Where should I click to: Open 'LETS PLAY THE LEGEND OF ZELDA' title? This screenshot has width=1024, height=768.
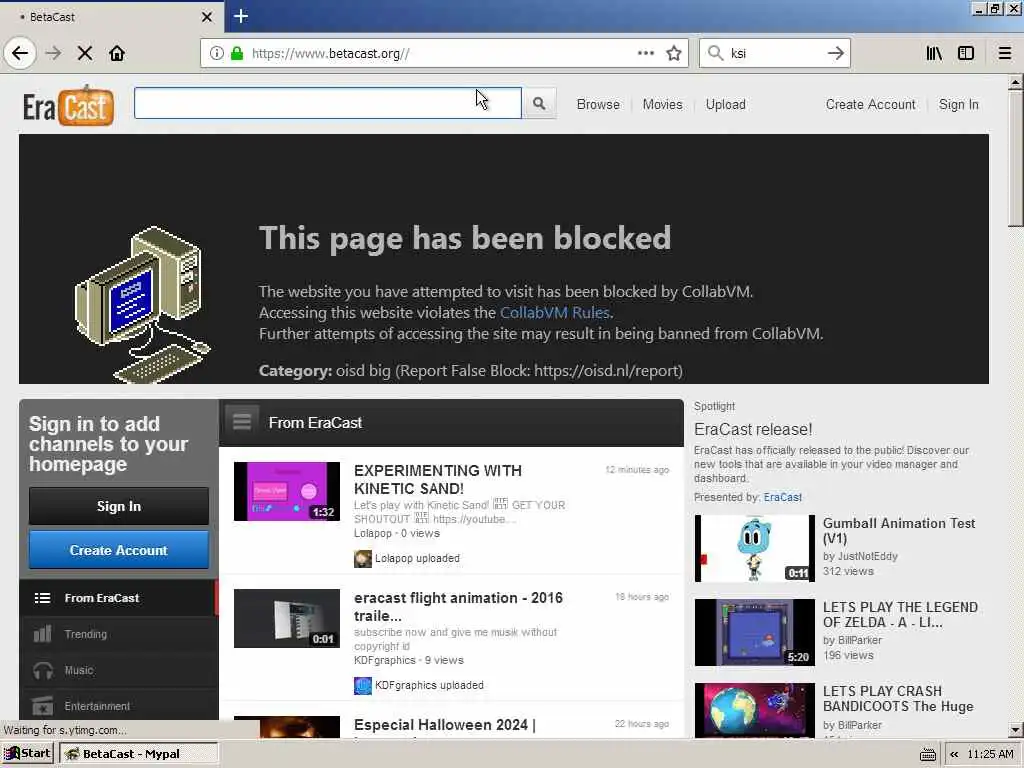(900, 615)
